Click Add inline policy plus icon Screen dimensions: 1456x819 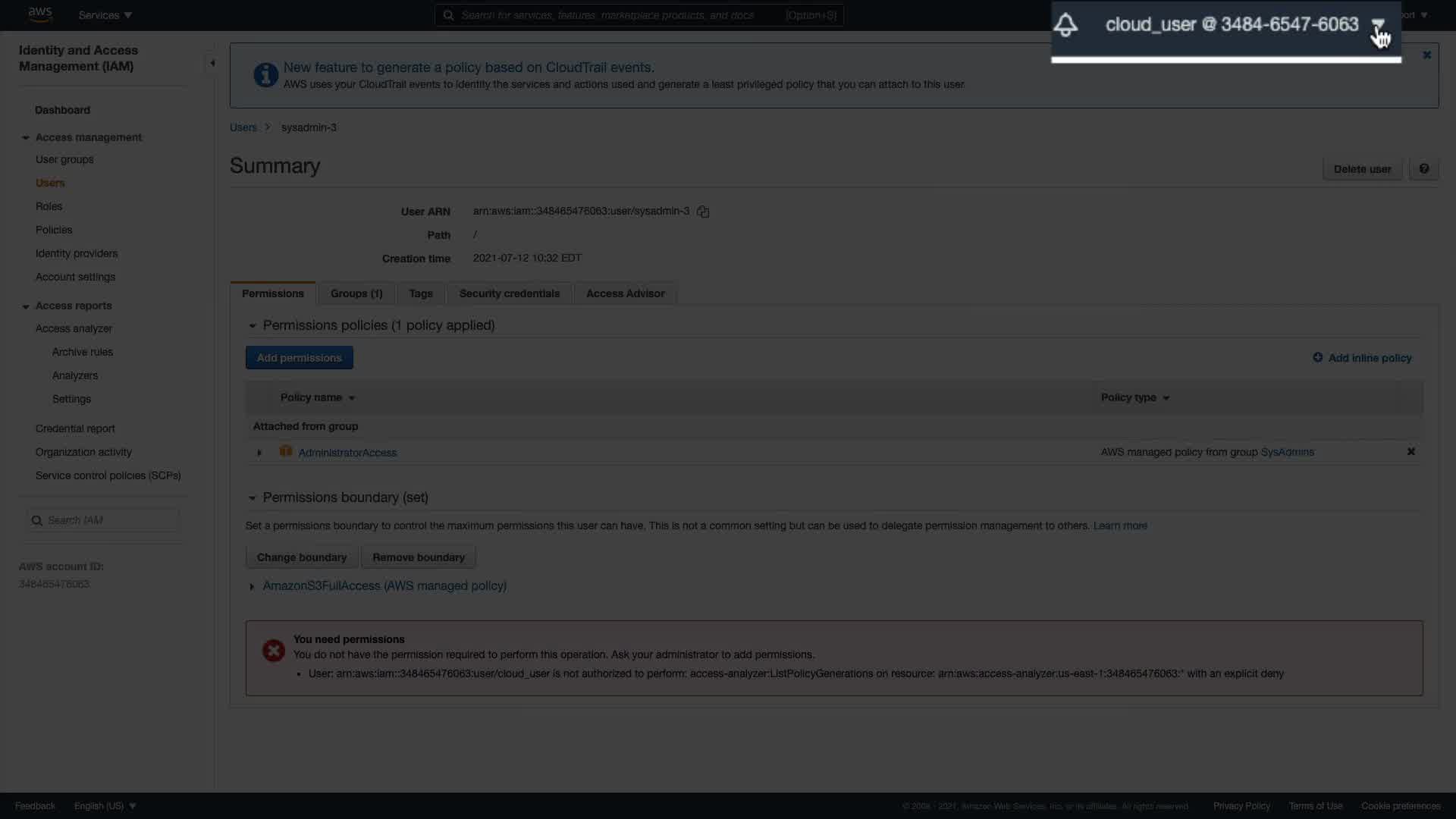pyautogui.click(x=1317, y=358)
